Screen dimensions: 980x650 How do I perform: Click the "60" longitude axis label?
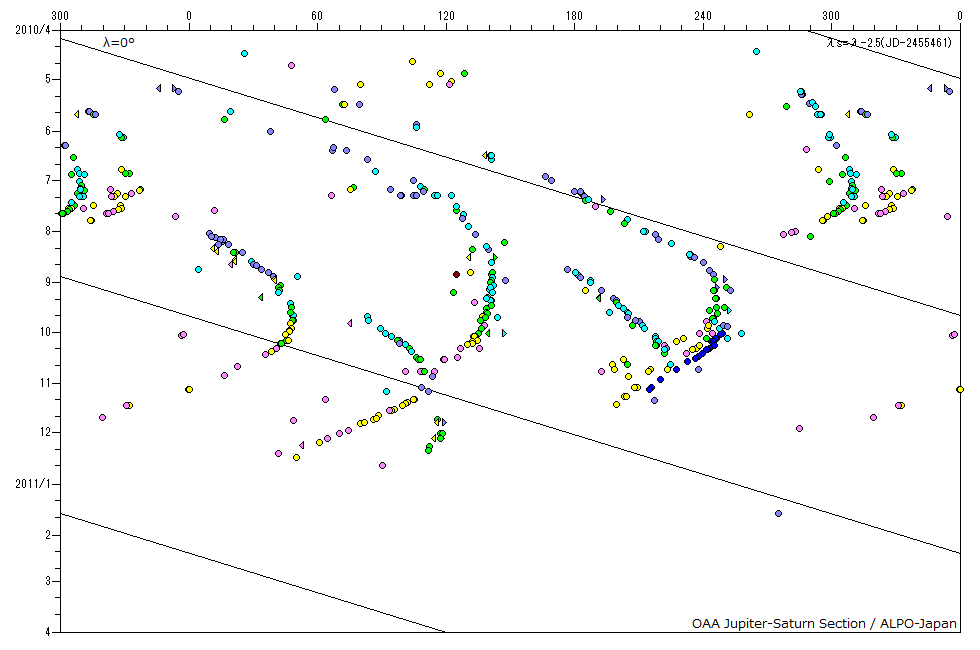coord(317,16)
